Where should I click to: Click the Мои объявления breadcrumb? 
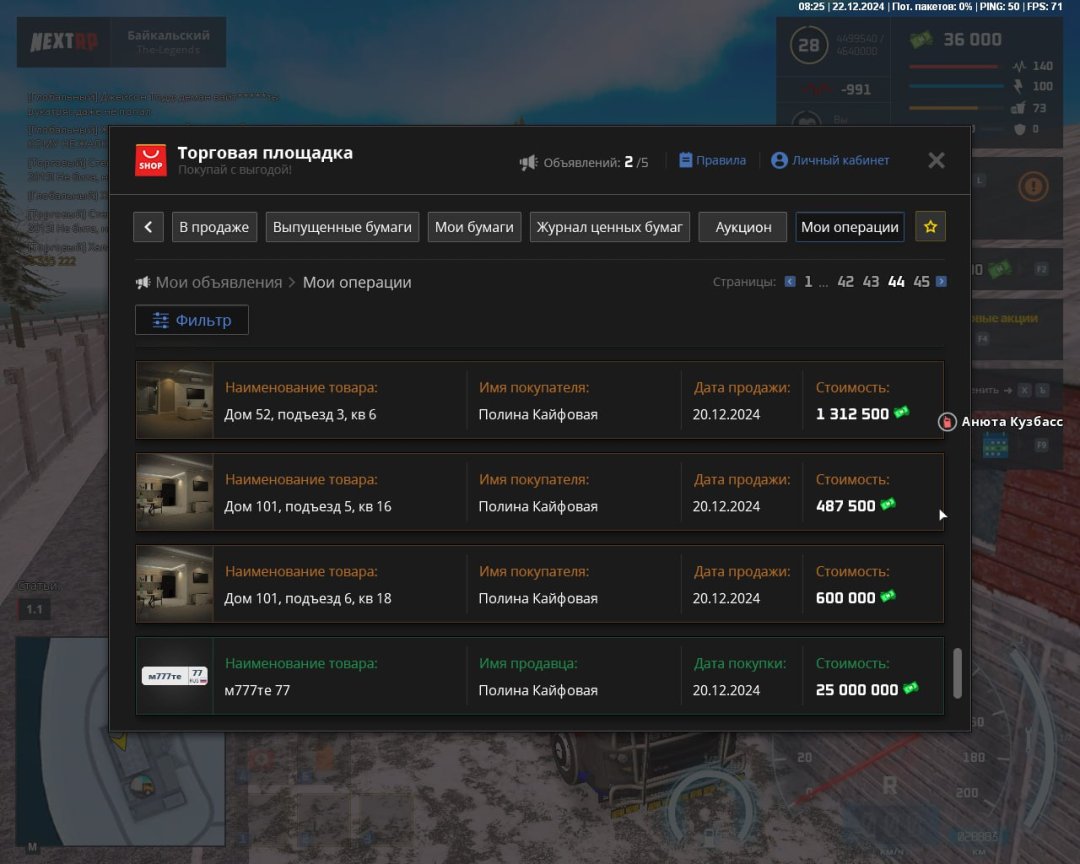click(218, 282)
